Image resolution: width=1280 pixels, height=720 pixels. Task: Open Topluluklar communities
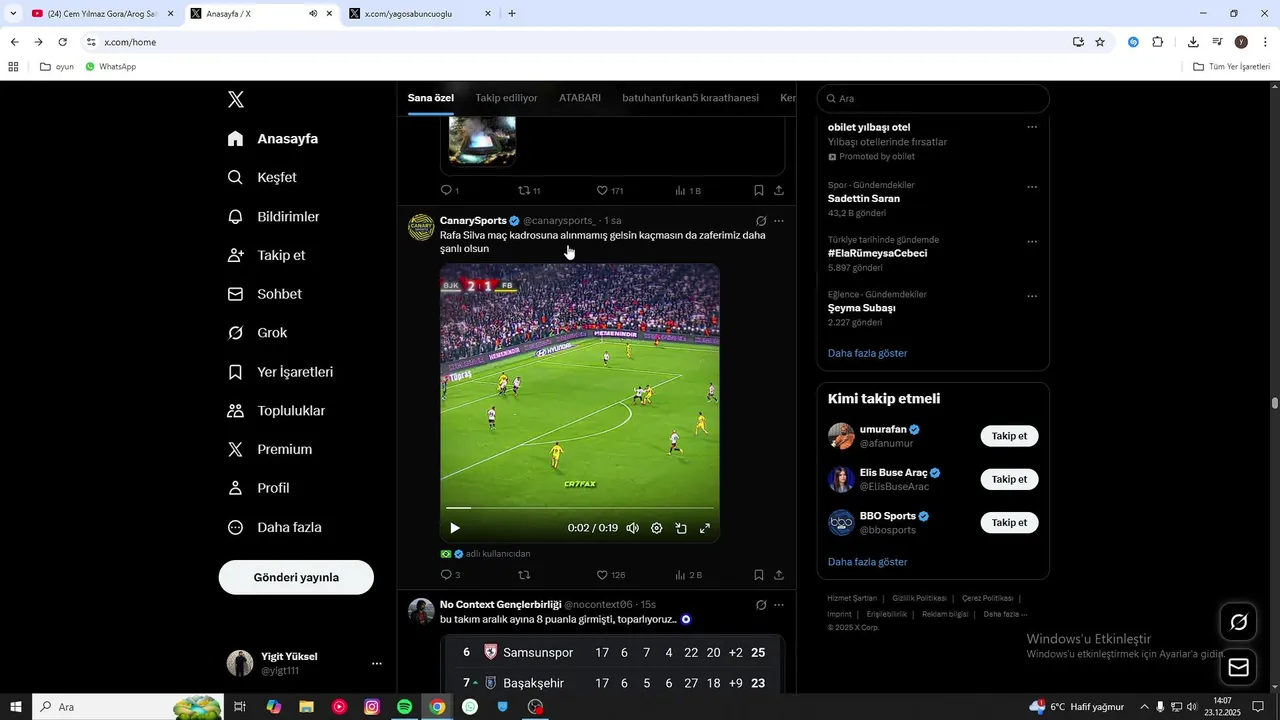276,411
